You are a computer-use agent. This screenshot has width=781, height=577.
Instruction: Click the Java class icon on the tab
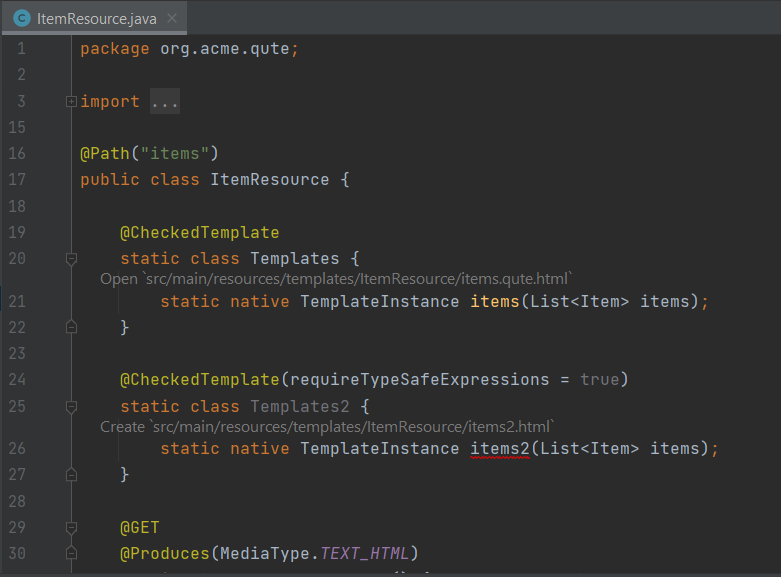[21, 18]
